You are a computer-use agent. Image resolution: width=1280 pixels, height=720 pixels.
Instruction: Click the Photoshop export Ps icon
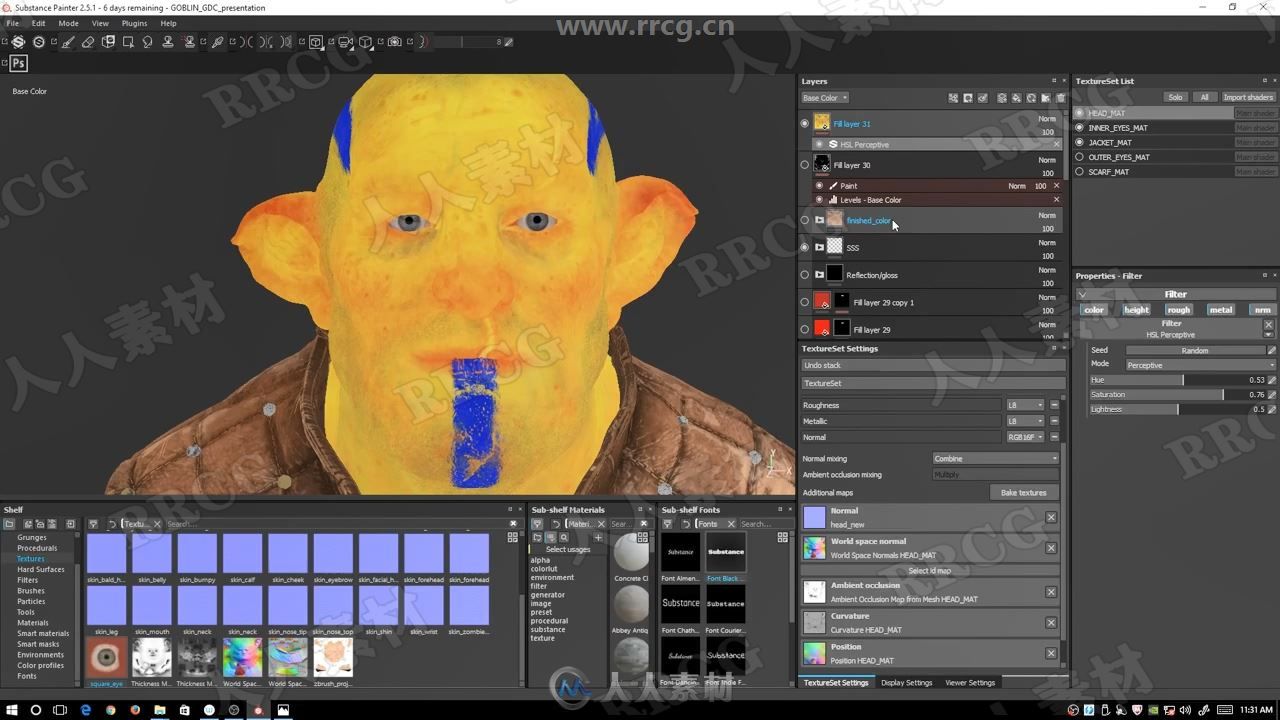click(x=18, y=63)
